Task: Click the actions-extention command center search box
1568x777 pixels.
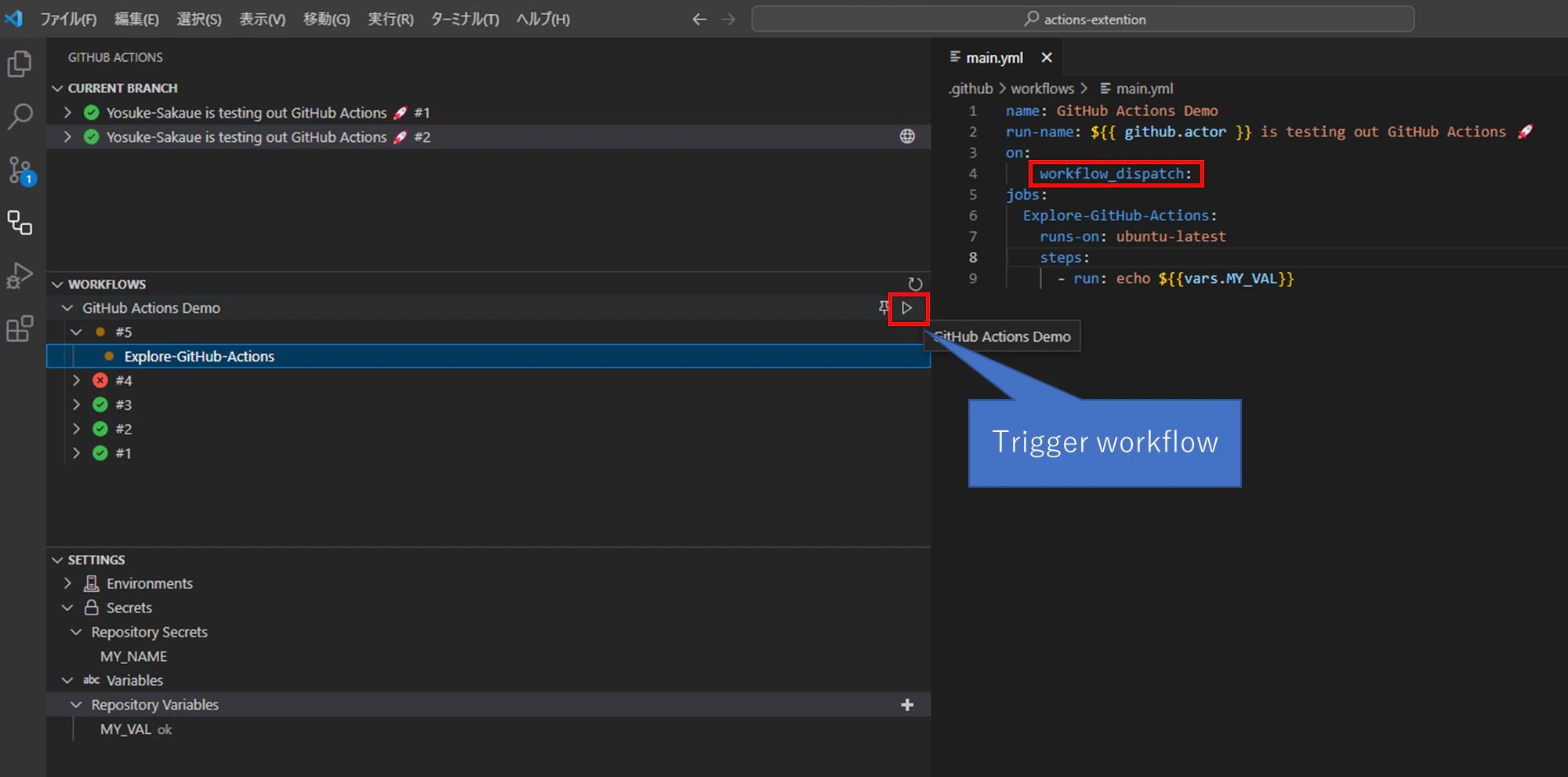Action: tap(1083, 20)
